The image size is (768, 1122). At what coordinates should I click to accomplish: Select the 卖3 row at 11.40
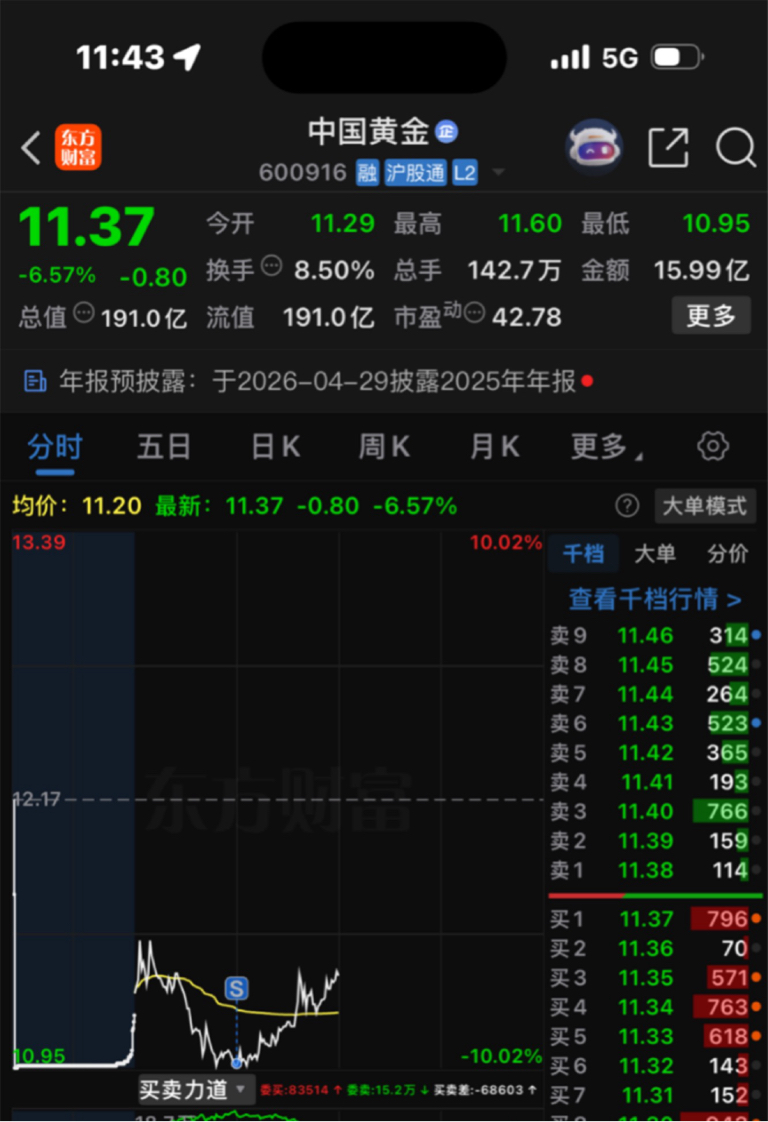(x=655, y=811)
